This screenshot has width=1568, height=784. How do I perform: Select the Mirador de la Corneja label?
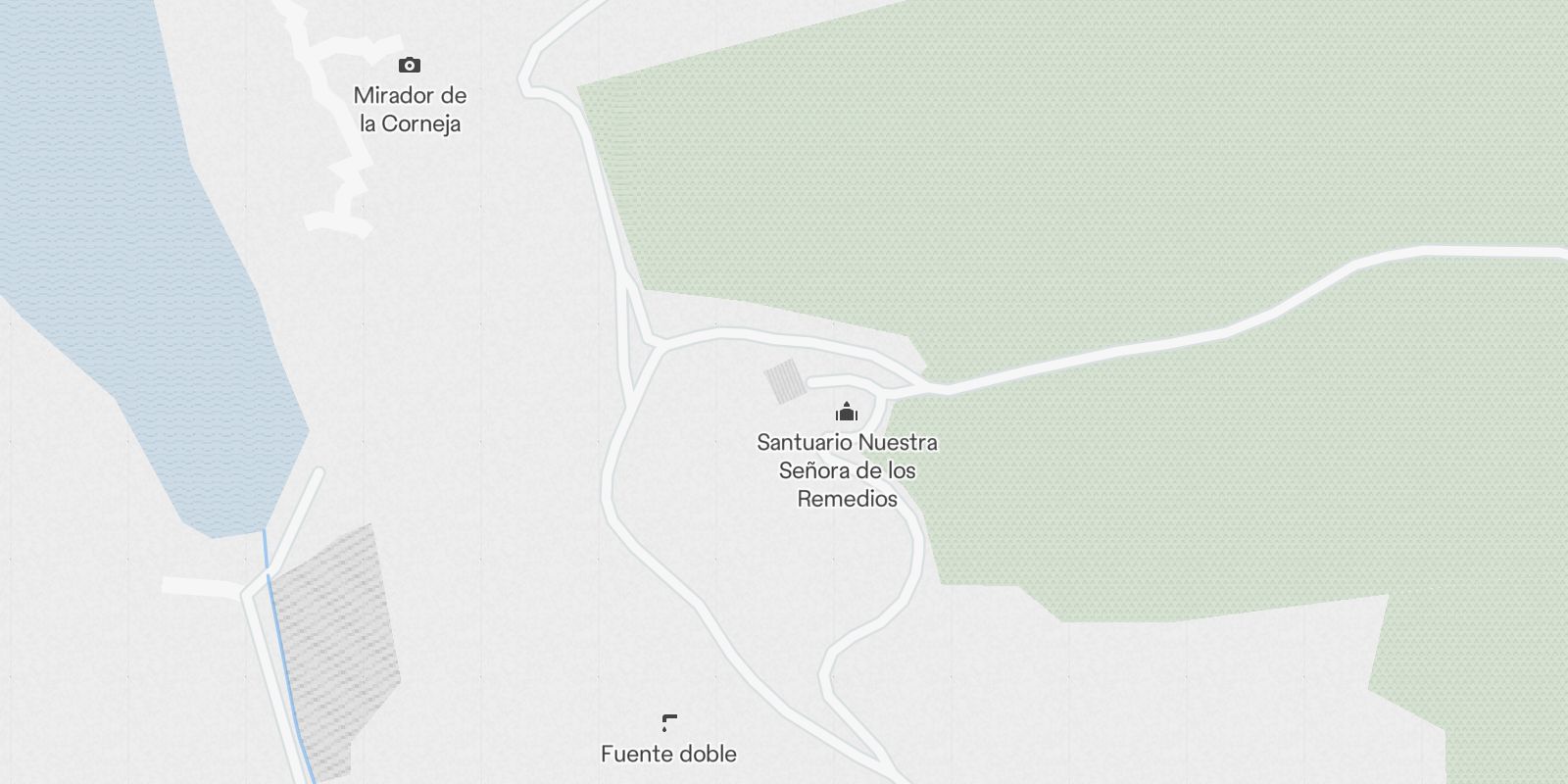[410, 109]
